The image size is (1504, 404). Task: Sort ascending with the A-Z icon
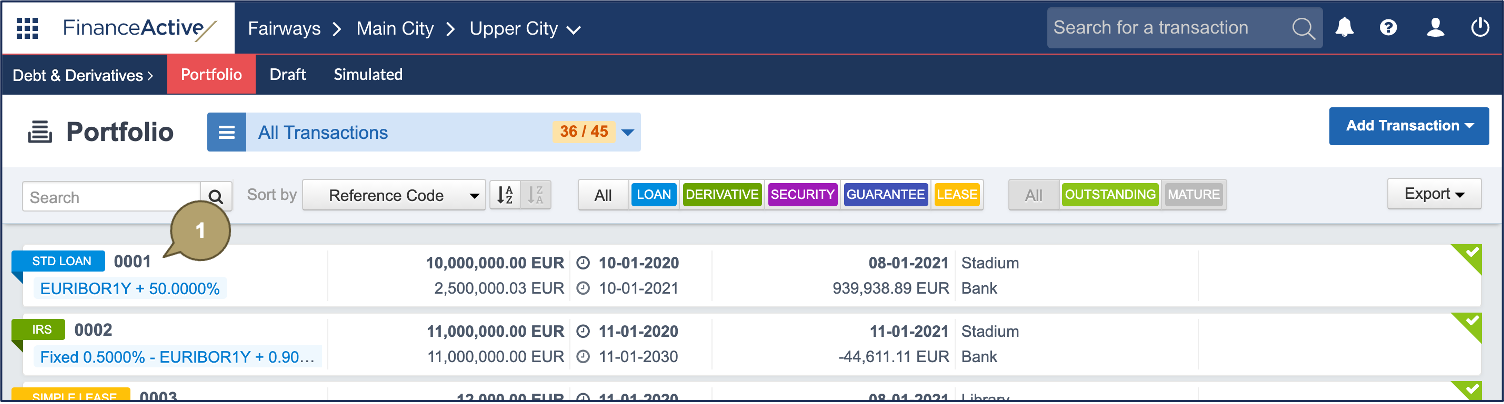505,195
